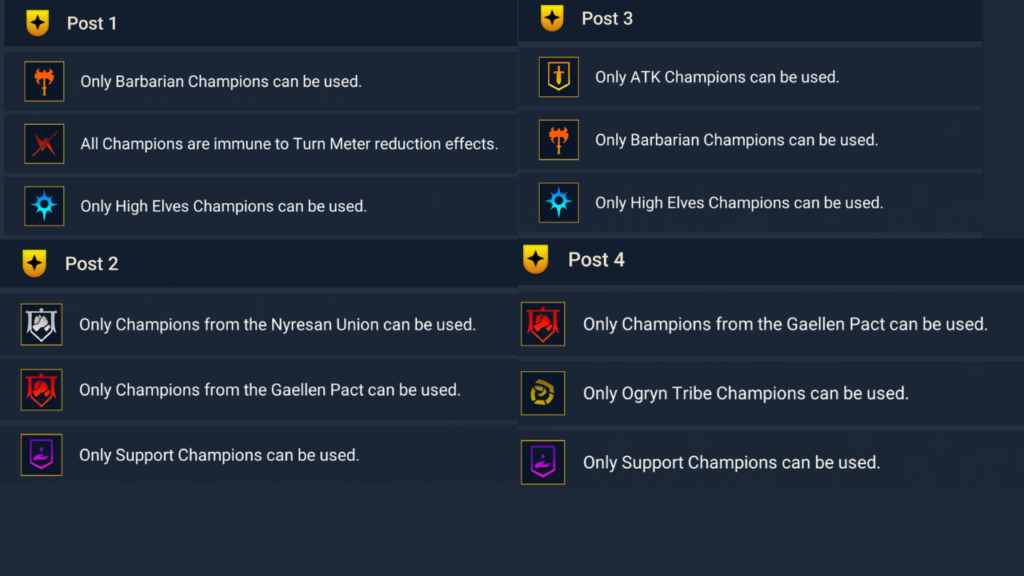Click the gold star badge beside Post 2
This screenshot has width=1024, height=576.
coord(35,263)
